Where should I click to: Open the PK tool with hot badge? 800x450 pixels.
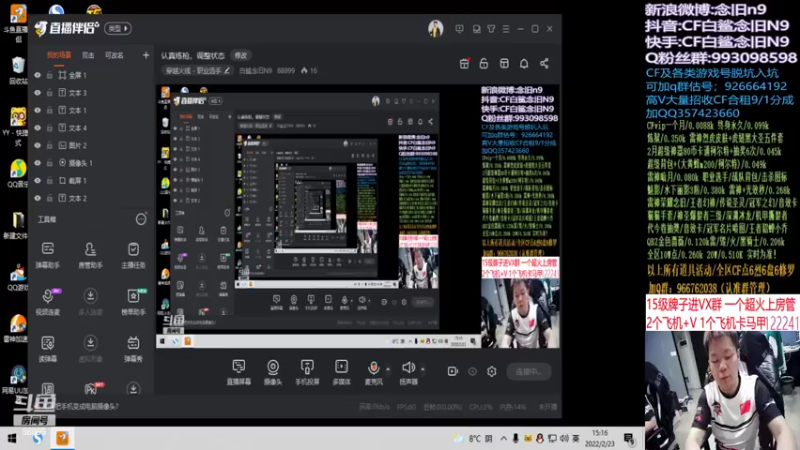click(x=91, y=389)
